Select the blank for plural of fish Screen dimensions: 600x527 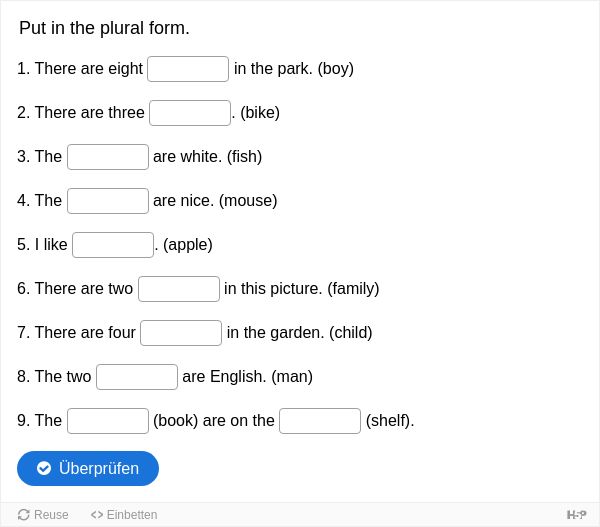pos(108,157)
